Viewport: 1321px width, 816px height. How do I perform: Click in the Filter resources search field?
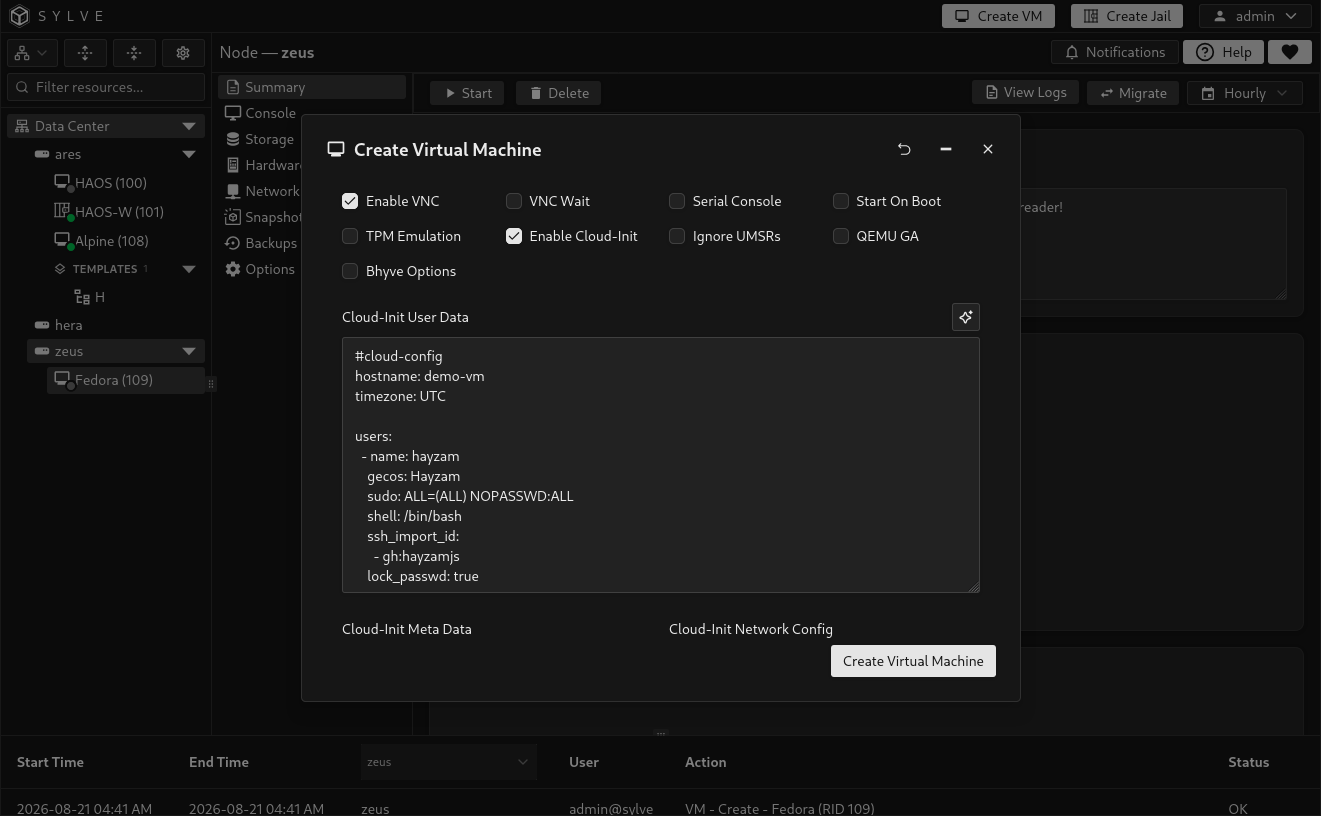[x=106, y=87]
